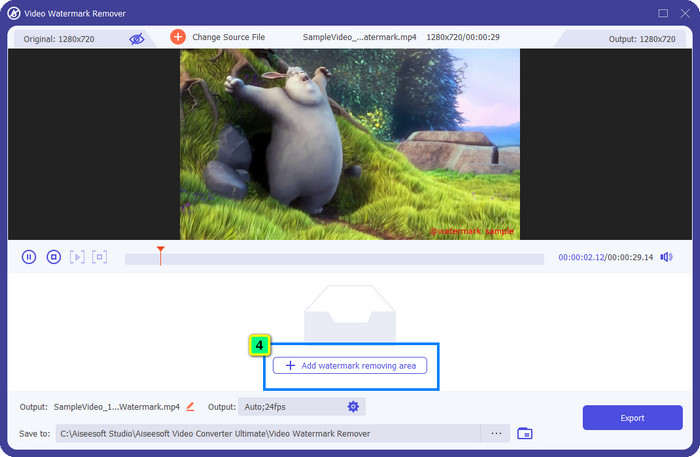Click the red playhead marker

pyautogui.click(x=160, y=250)
